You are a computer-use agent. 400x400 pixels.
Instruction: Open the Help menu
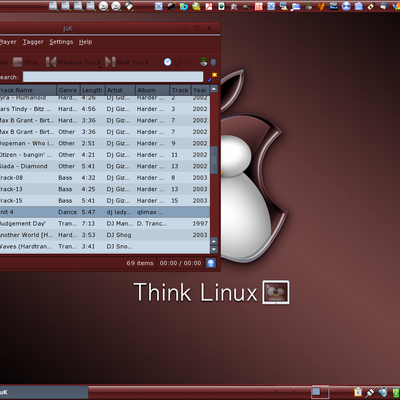point(85,42)
